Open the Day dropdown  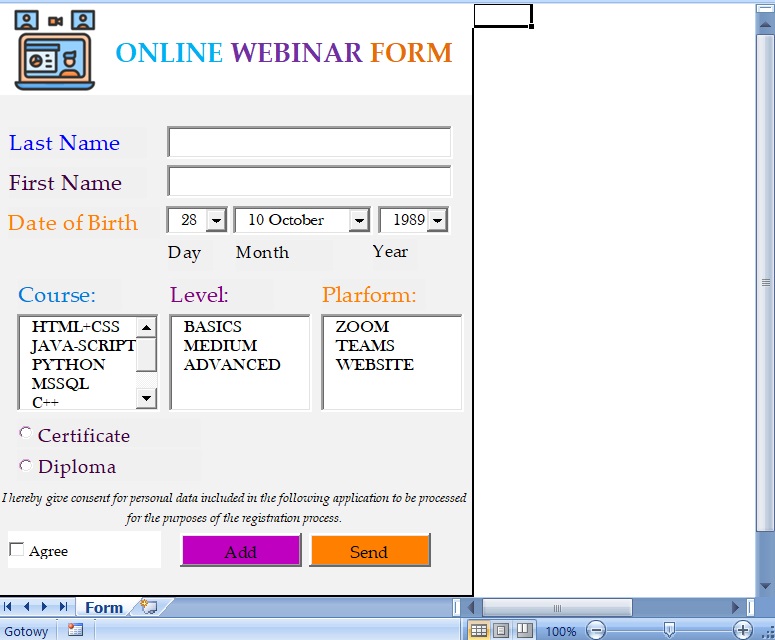pos(216,220)
